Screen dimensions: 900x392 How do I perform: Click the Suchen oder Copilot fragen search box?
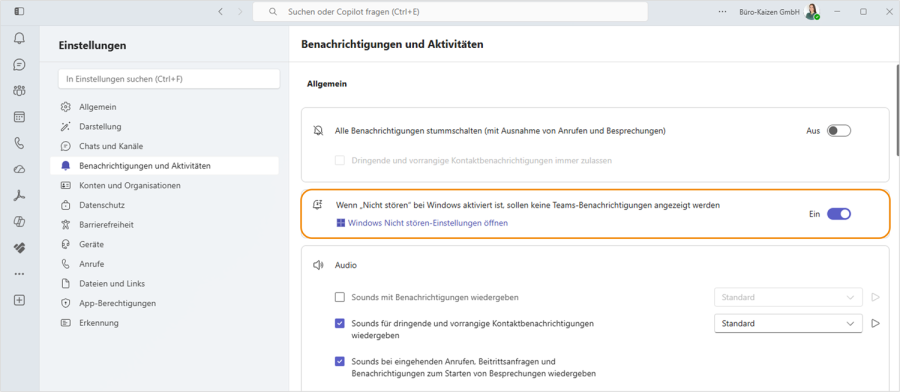(x=450, y=11)
